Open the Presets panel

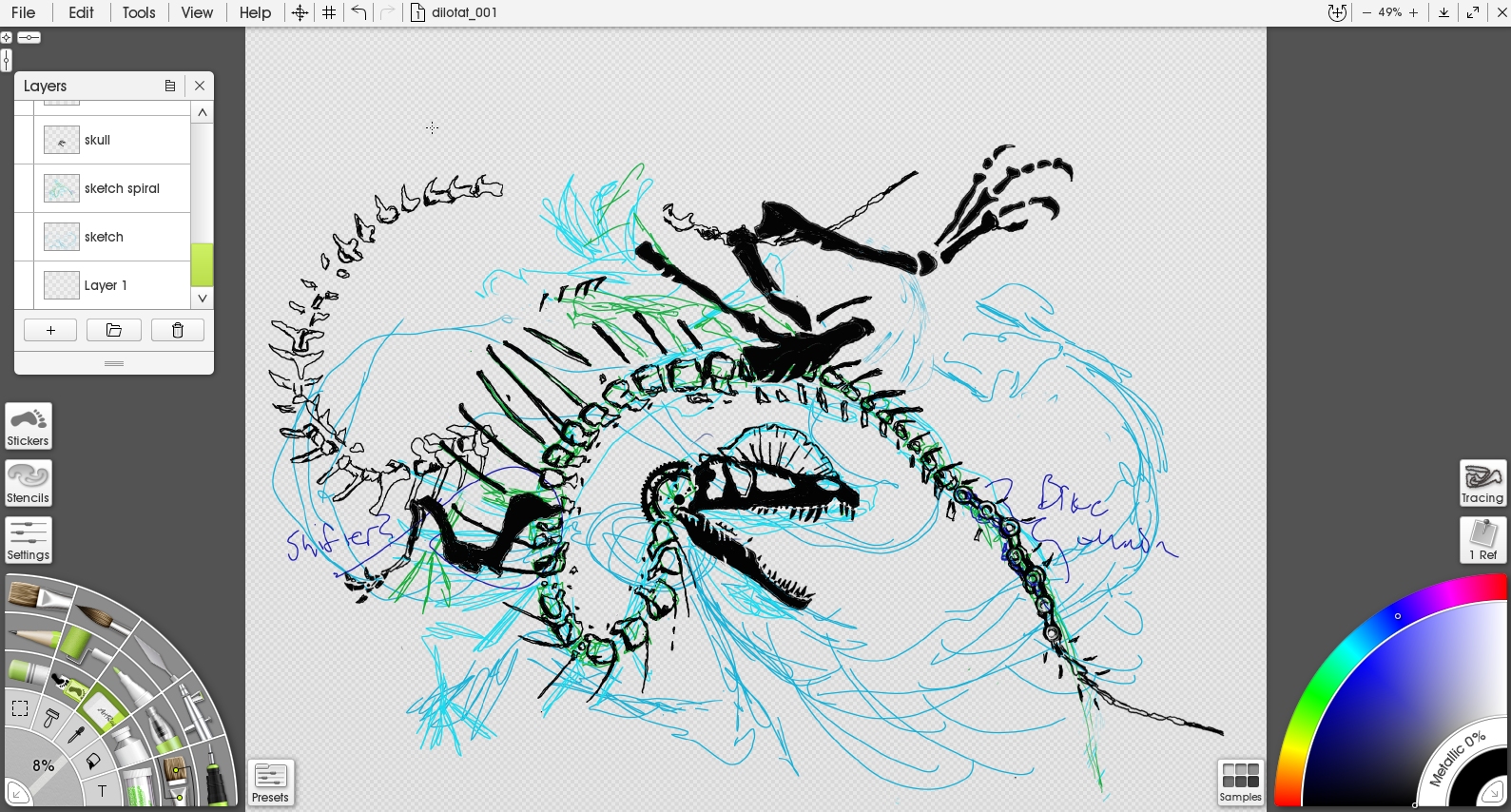(271, 783)
